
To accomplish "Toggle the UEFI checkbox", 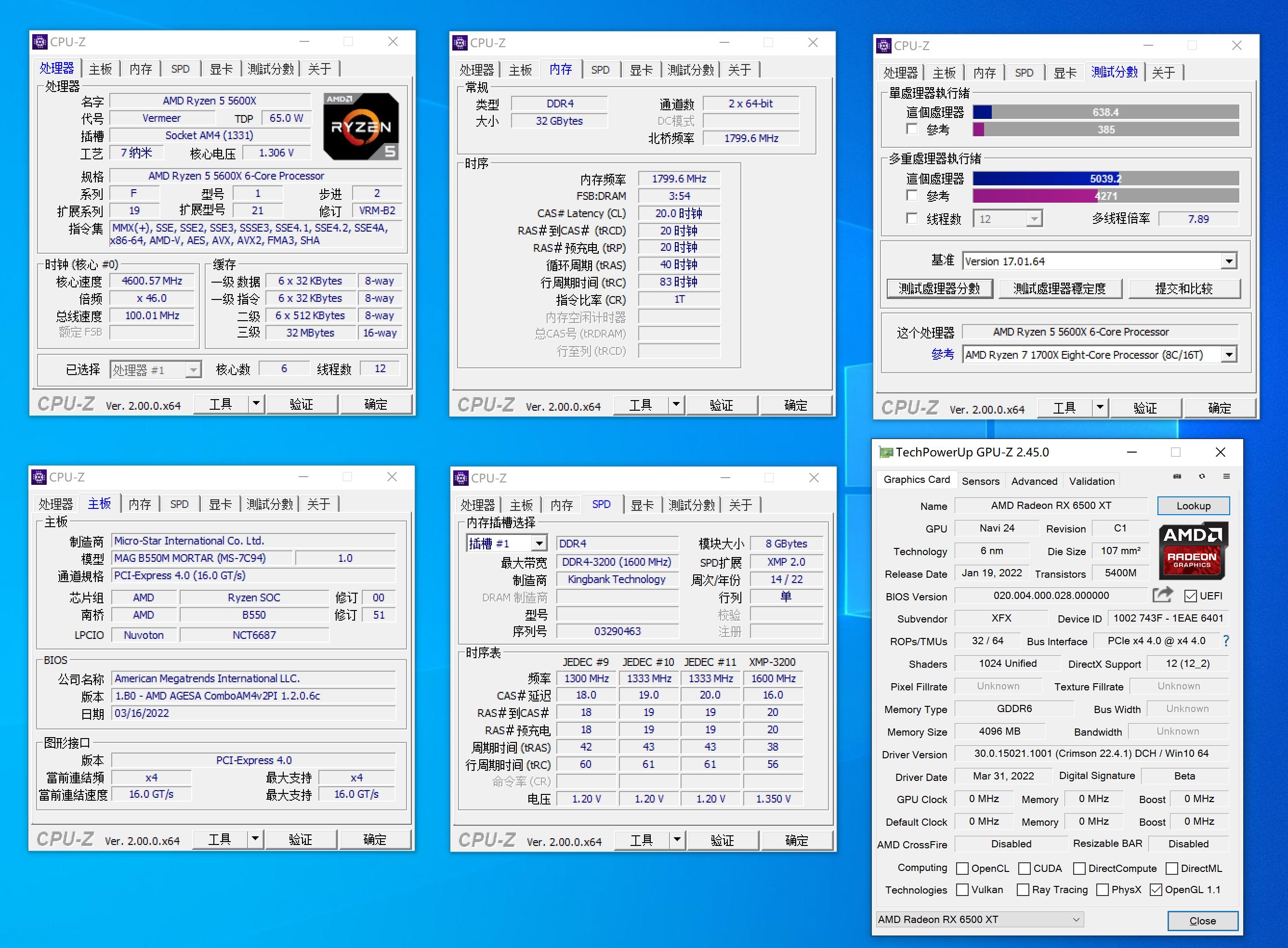I will pyautogui.click(x=1190, y=596).
